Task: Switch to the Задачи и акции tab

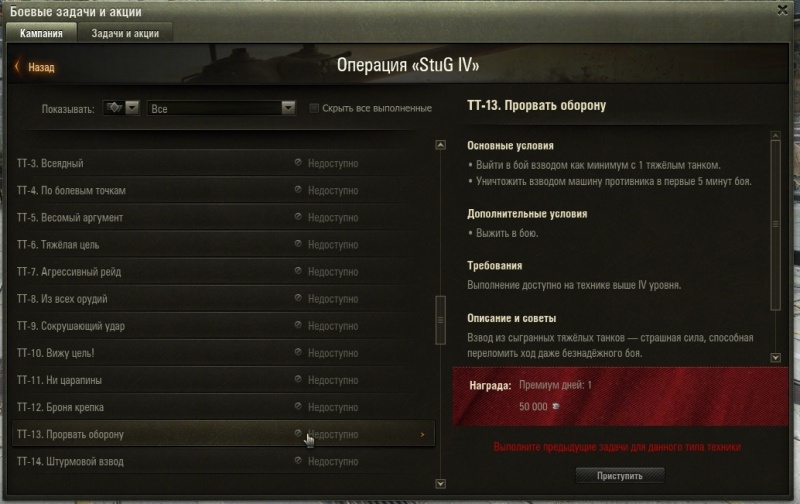Action: click(x=125, y=33)
